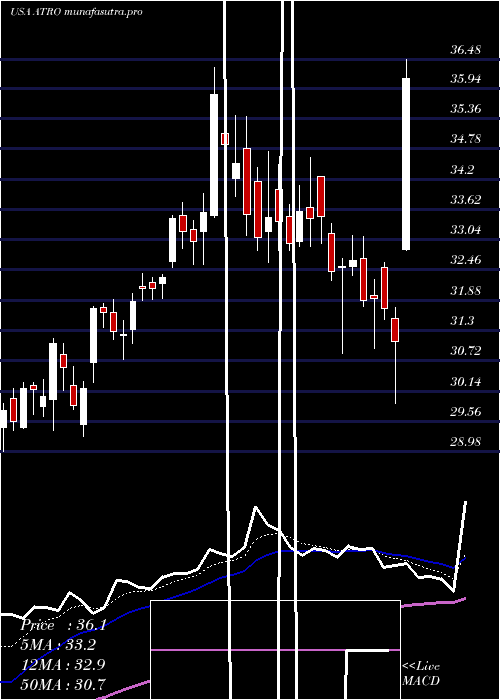Viewport: 500px width, 700px height.
Task: Click the 32.46 price axis label
Action: click(x=466, y=260)
